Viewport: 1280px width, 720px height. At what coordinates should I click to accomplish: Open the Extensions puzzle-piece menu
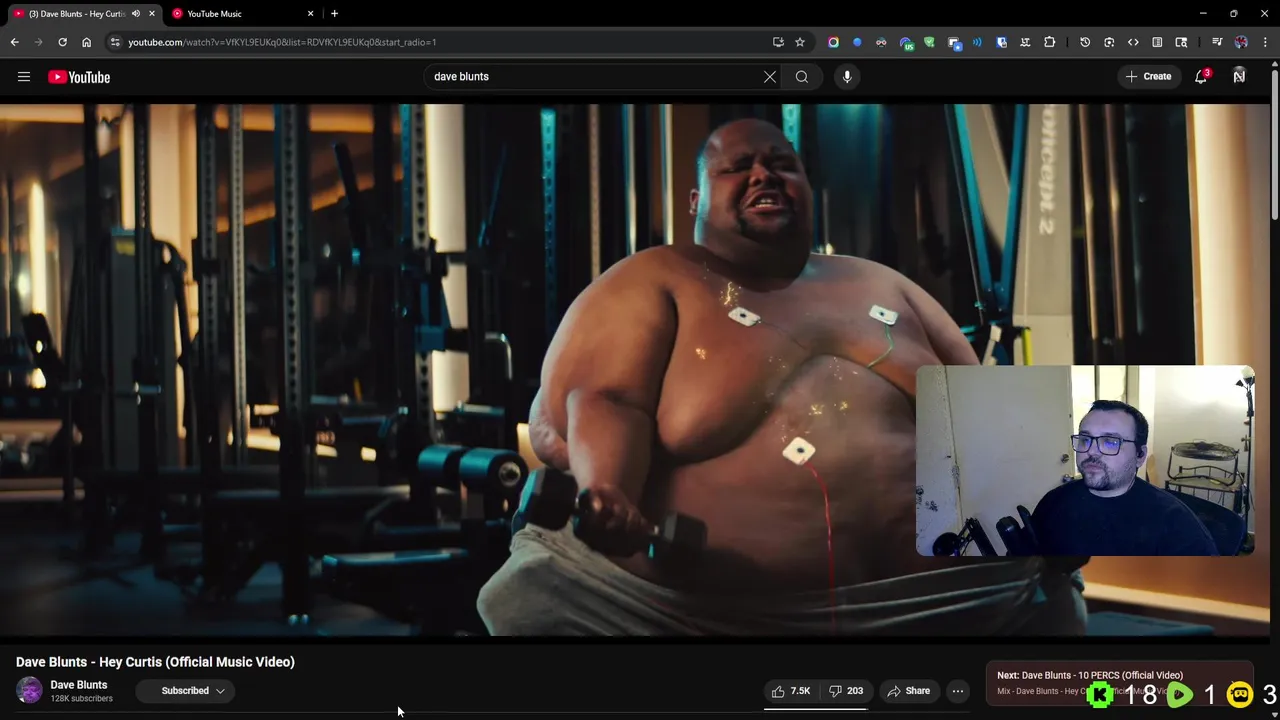pyautogui.click(x=1049, y=42)
